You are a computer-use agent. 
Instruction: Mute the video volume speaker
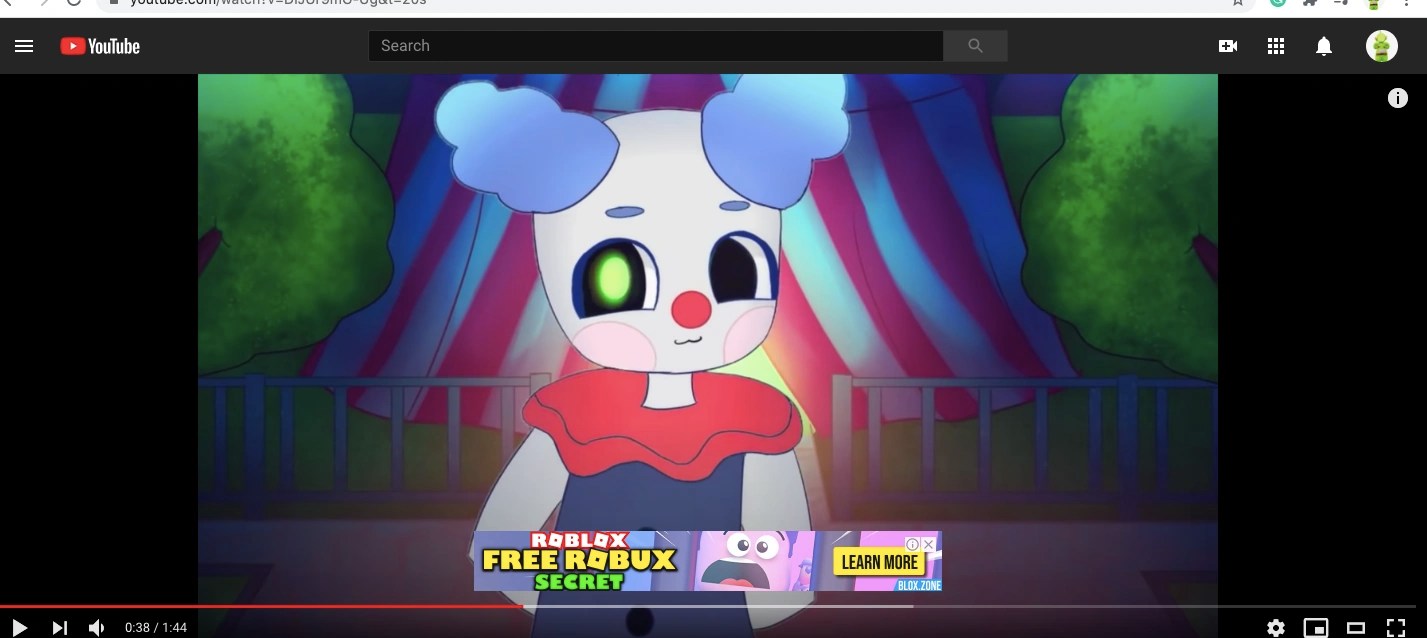coord(97,628)
